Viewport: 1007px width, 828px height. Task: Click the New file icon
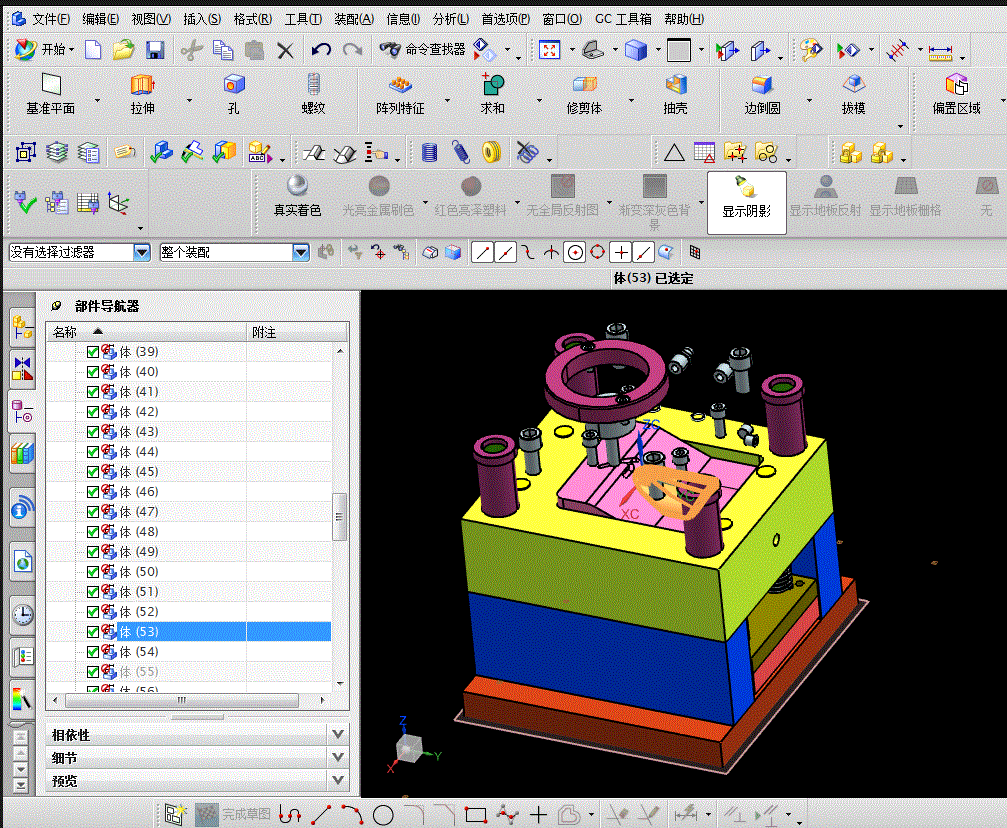click(x=93, y=49)
